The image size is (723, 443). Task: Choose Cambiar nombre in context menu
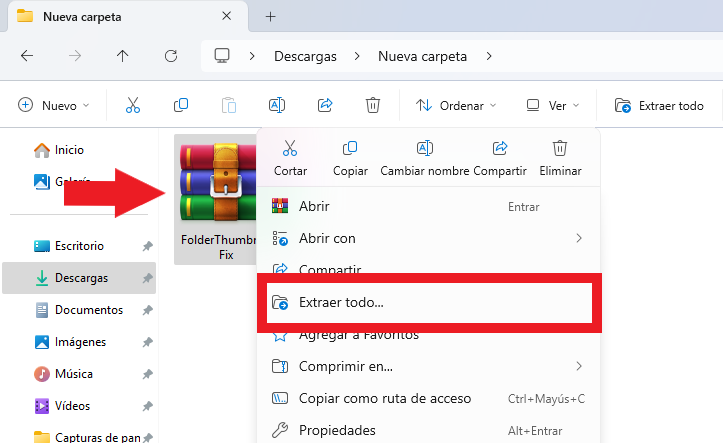click(425, 158)
